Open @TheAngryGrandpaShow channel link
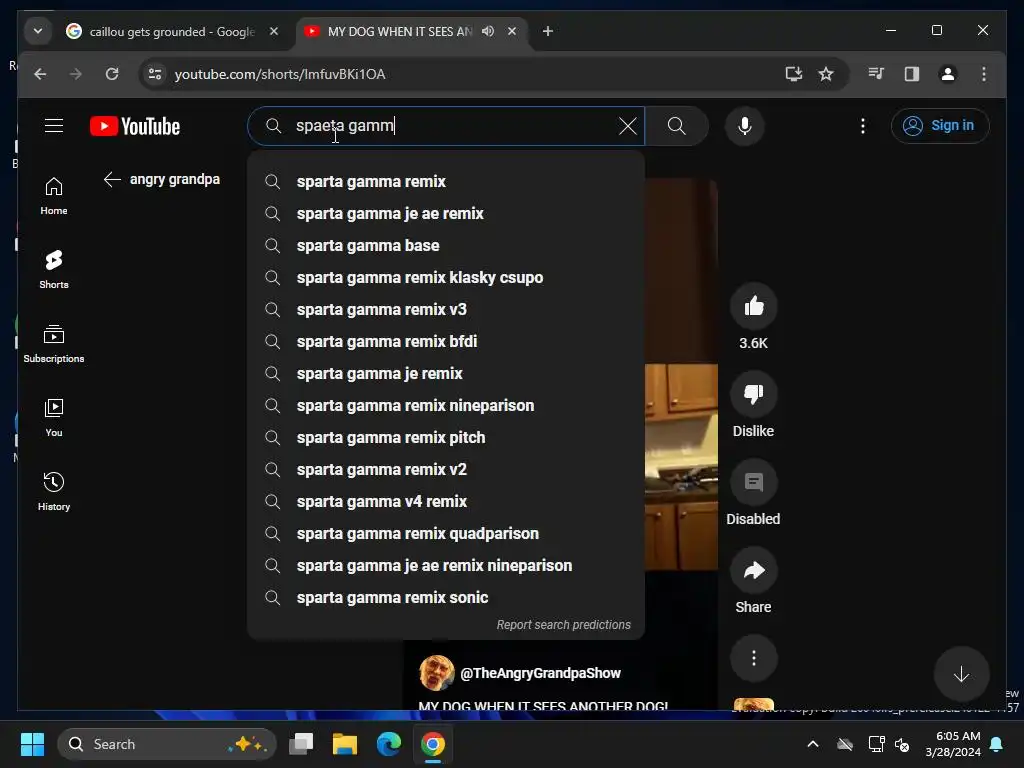This screenshot has width=1024, height=768. click(x=540, y=673)
